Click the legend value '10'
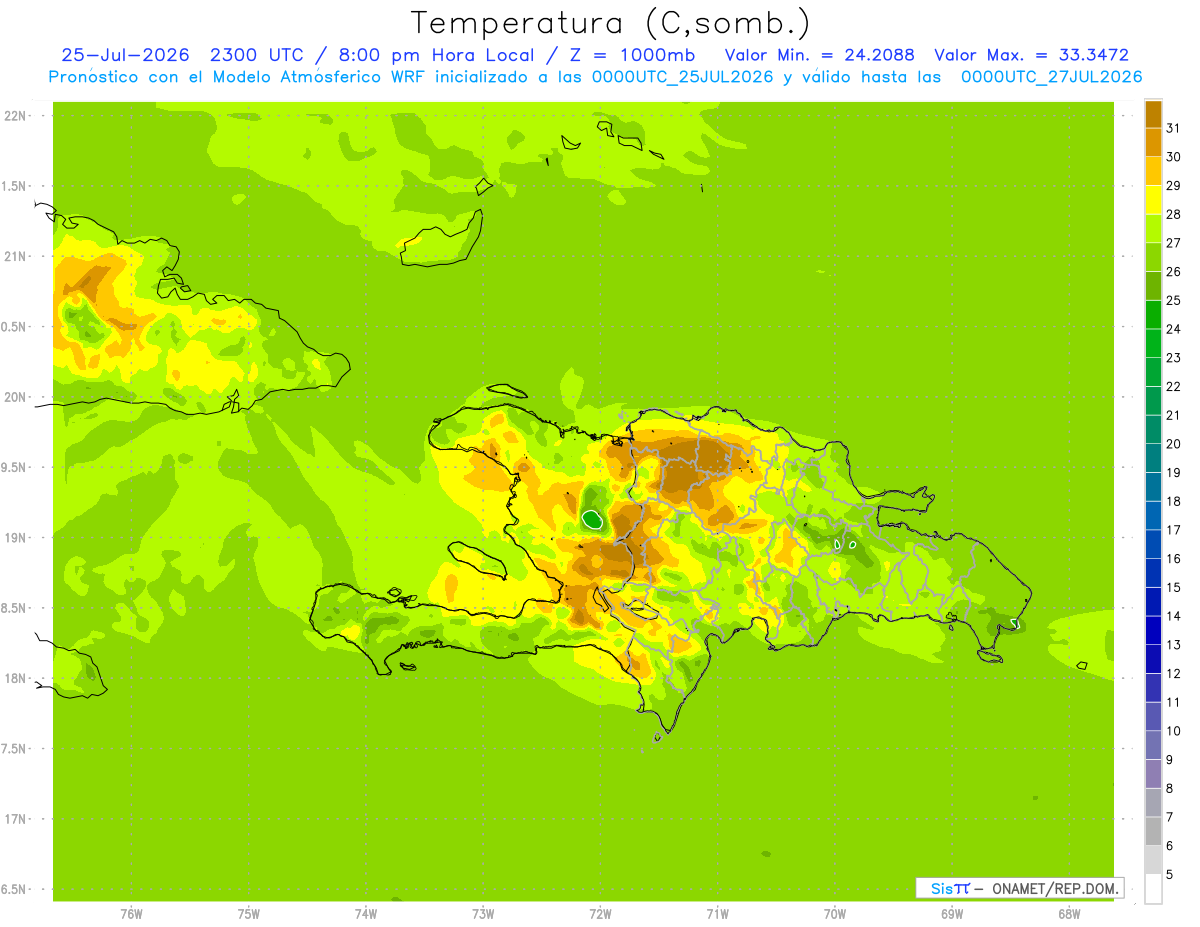1200x927 pixels. click(1173, 731)
